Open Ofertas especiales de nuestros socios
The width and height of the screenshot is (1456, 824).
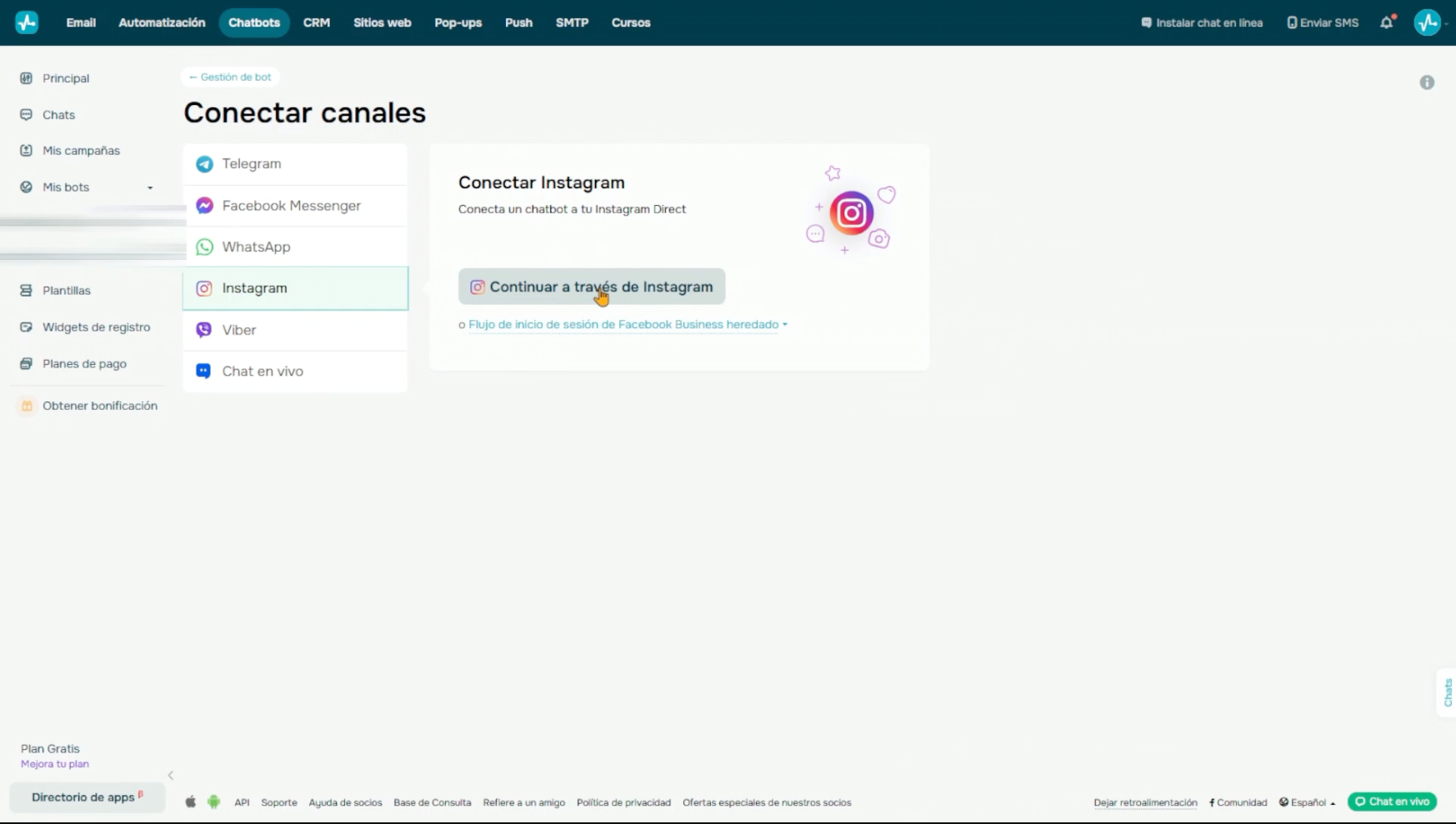(767, 803)
